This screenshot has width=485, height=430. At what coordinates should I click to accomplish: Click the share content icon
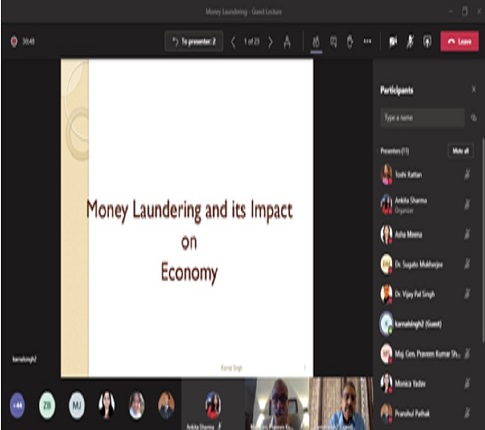tap(427, 42)
